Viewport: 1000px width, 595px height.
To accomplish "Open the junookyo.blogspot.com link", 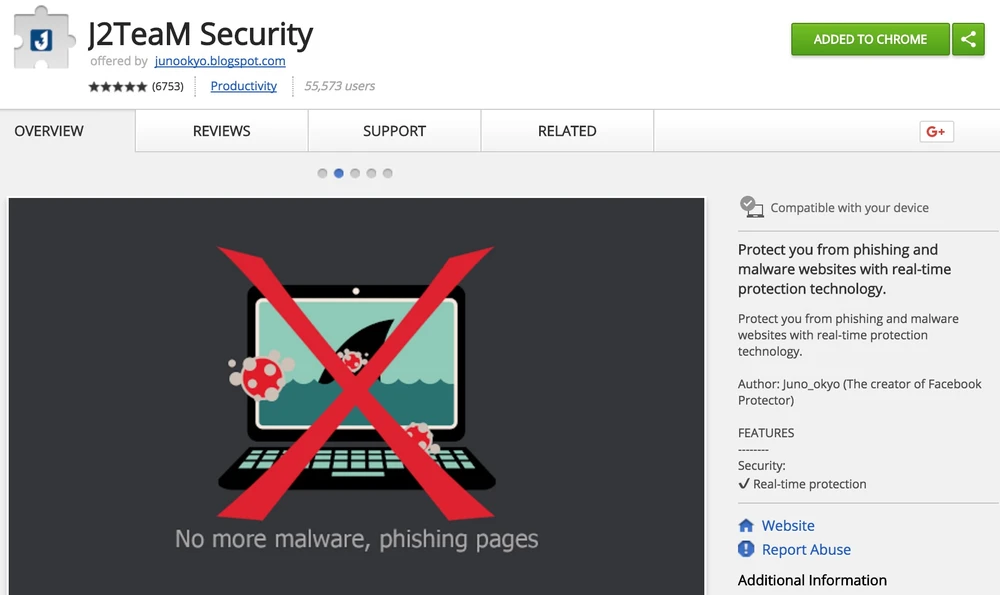I will click(x=220, y=61).
